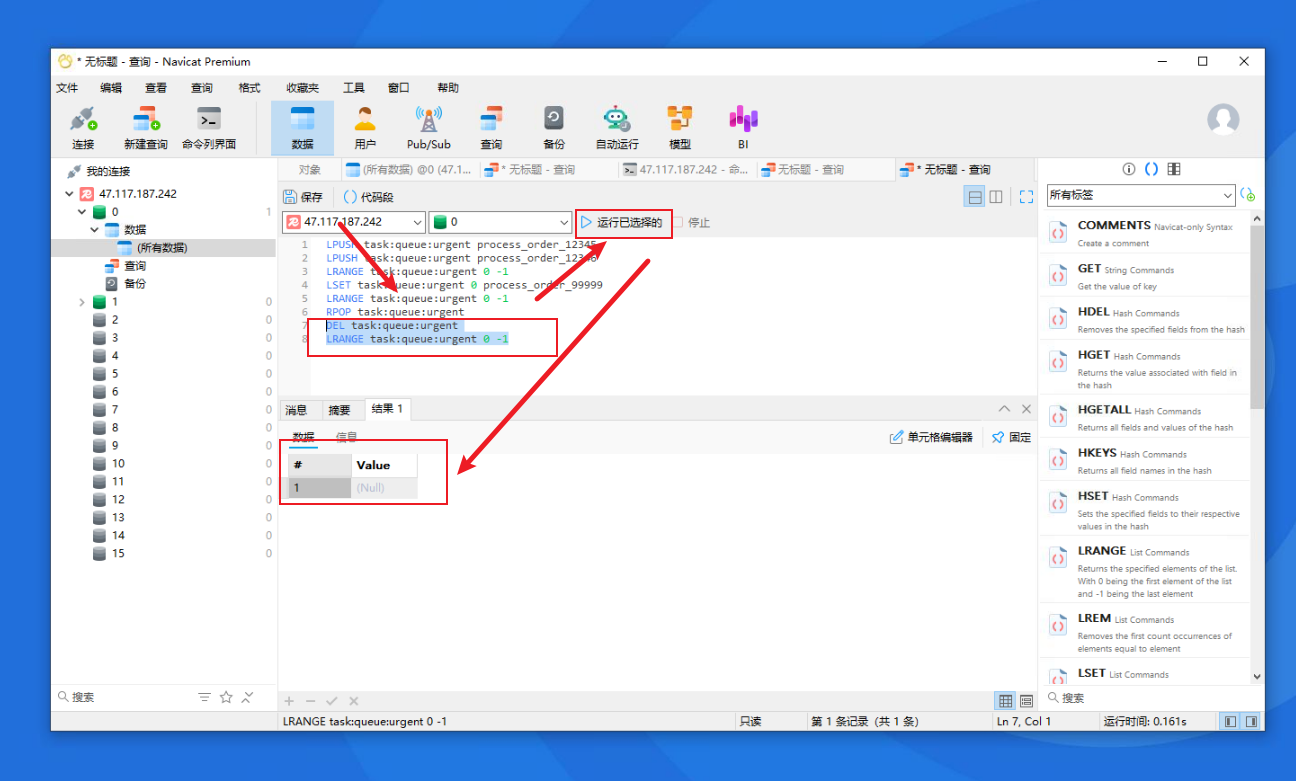Click collapse-all icon in connection pane
Viewport: 1296px width, 781px height.
tap(248, 697)
